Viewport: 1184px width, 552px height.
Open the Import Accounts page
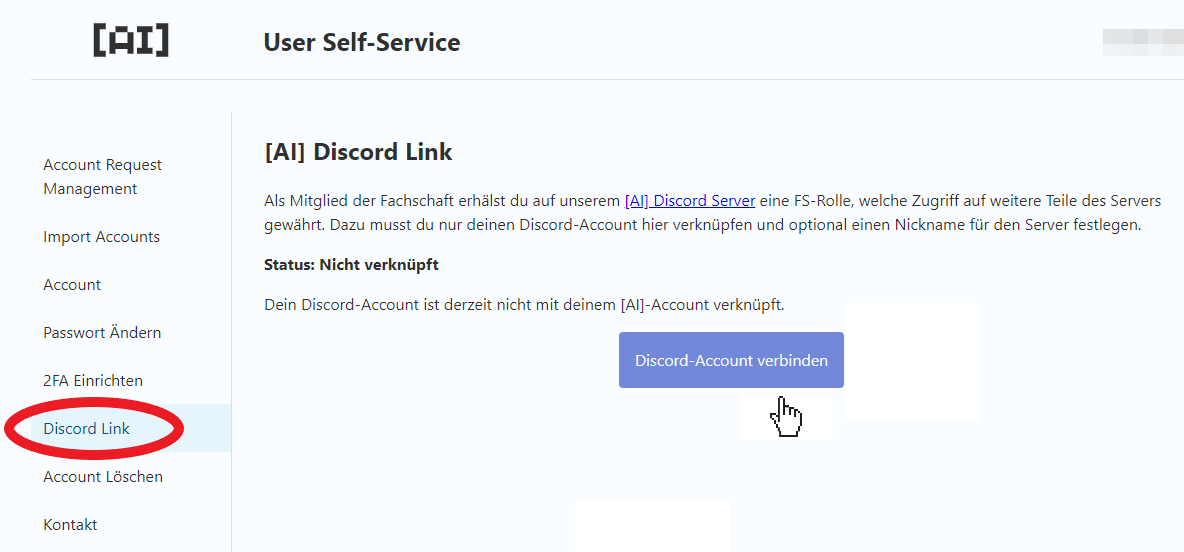tap(102, 236)
